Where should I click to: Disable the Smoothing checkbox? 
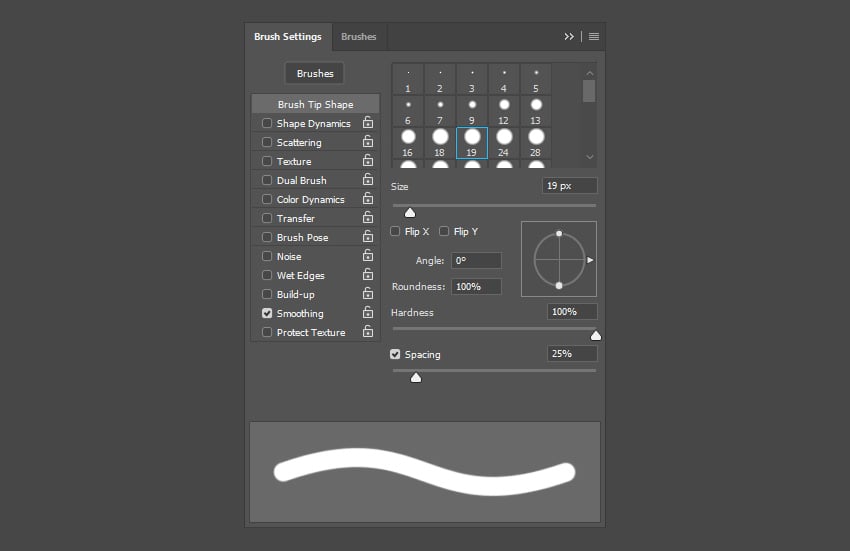267,313
